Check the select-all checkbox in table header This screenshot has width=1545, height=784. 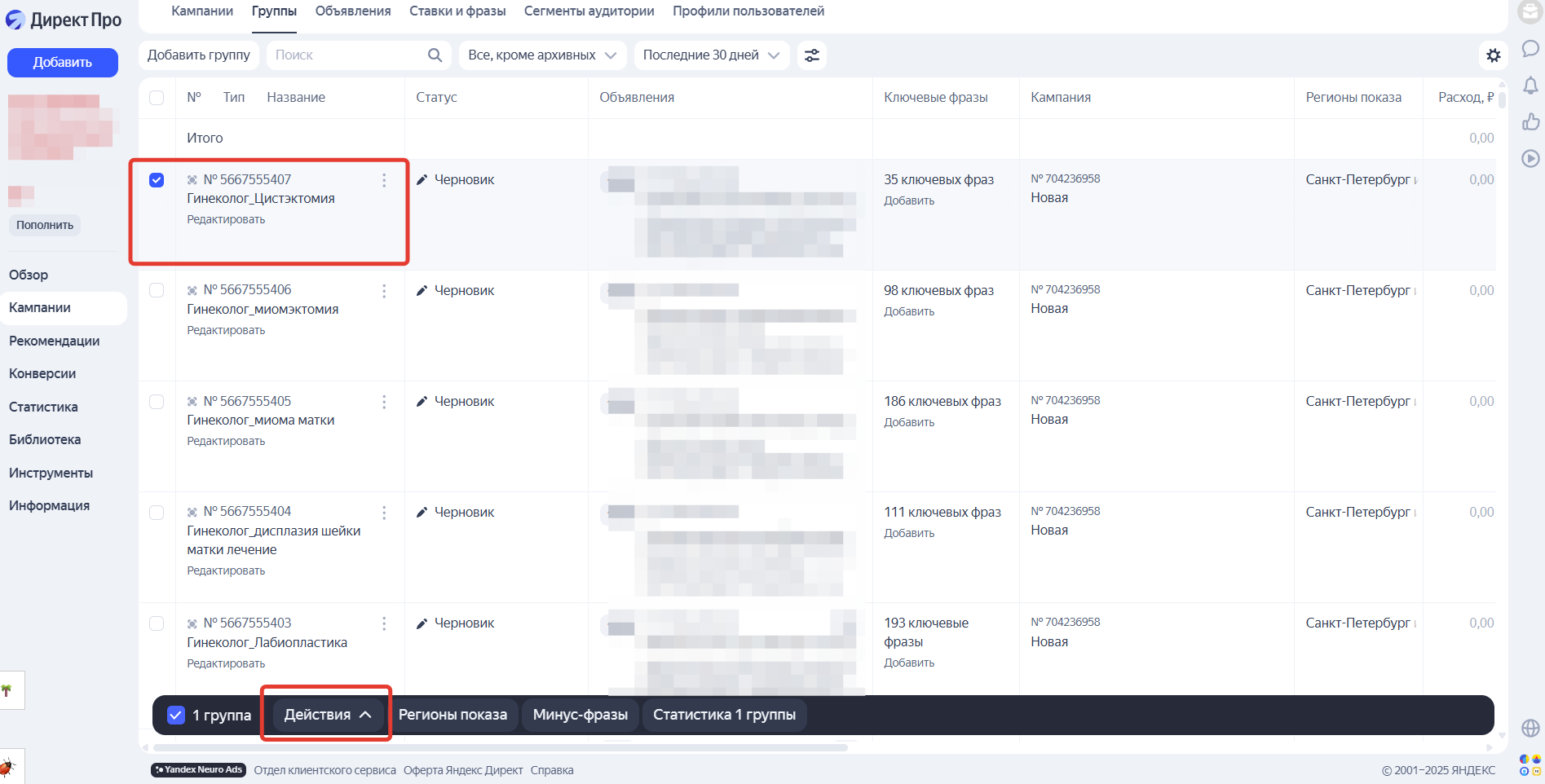coord(157,97)
